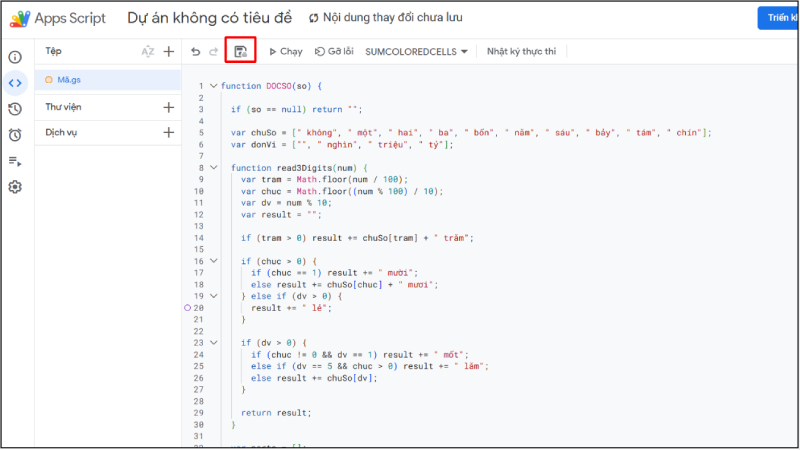Start debugging with Gỡ lỗi button
This screenshot has width=800, height=450.
coord(334,52)
